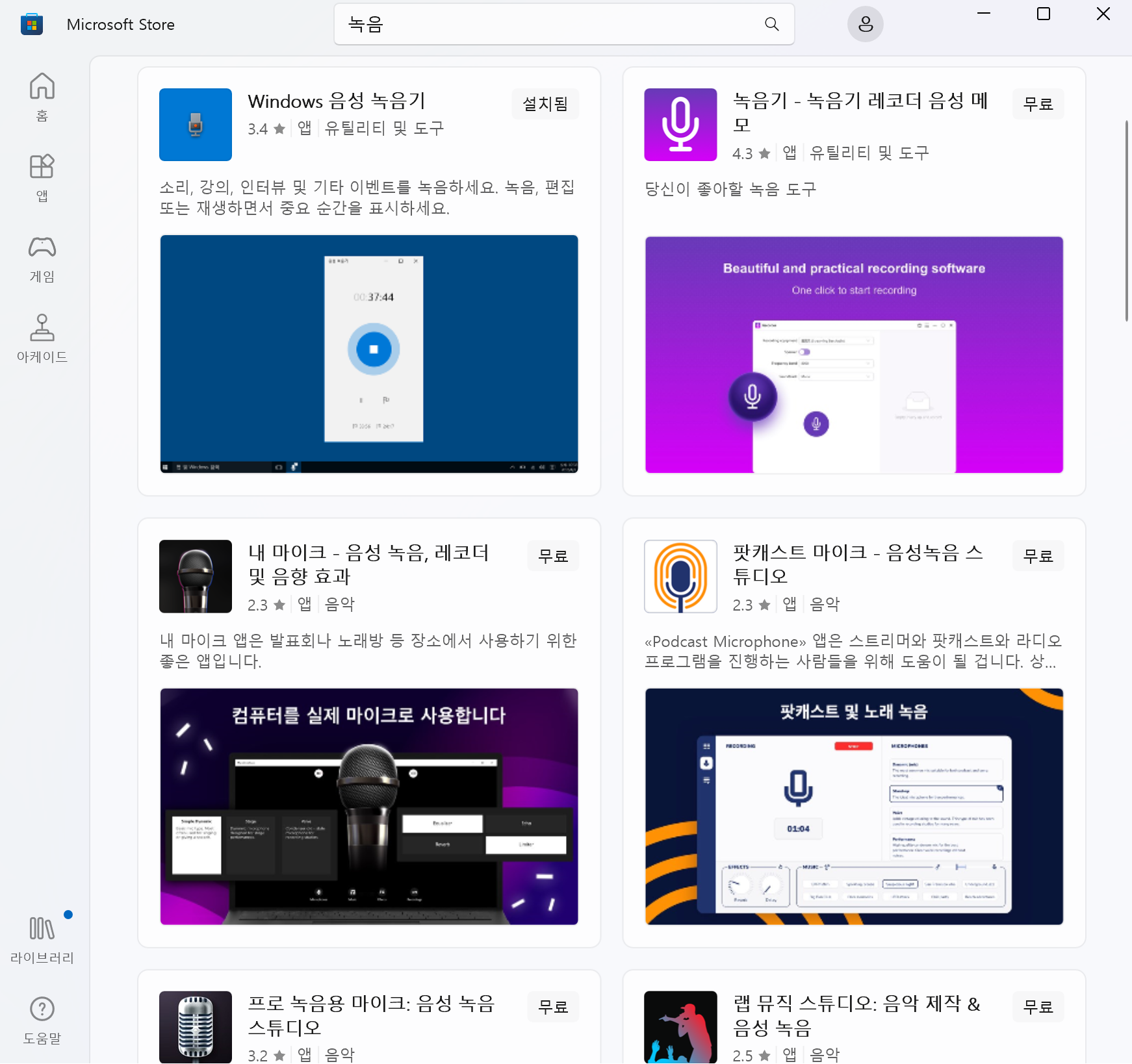Click the Microsoft Store logo icon

(32, 25)
